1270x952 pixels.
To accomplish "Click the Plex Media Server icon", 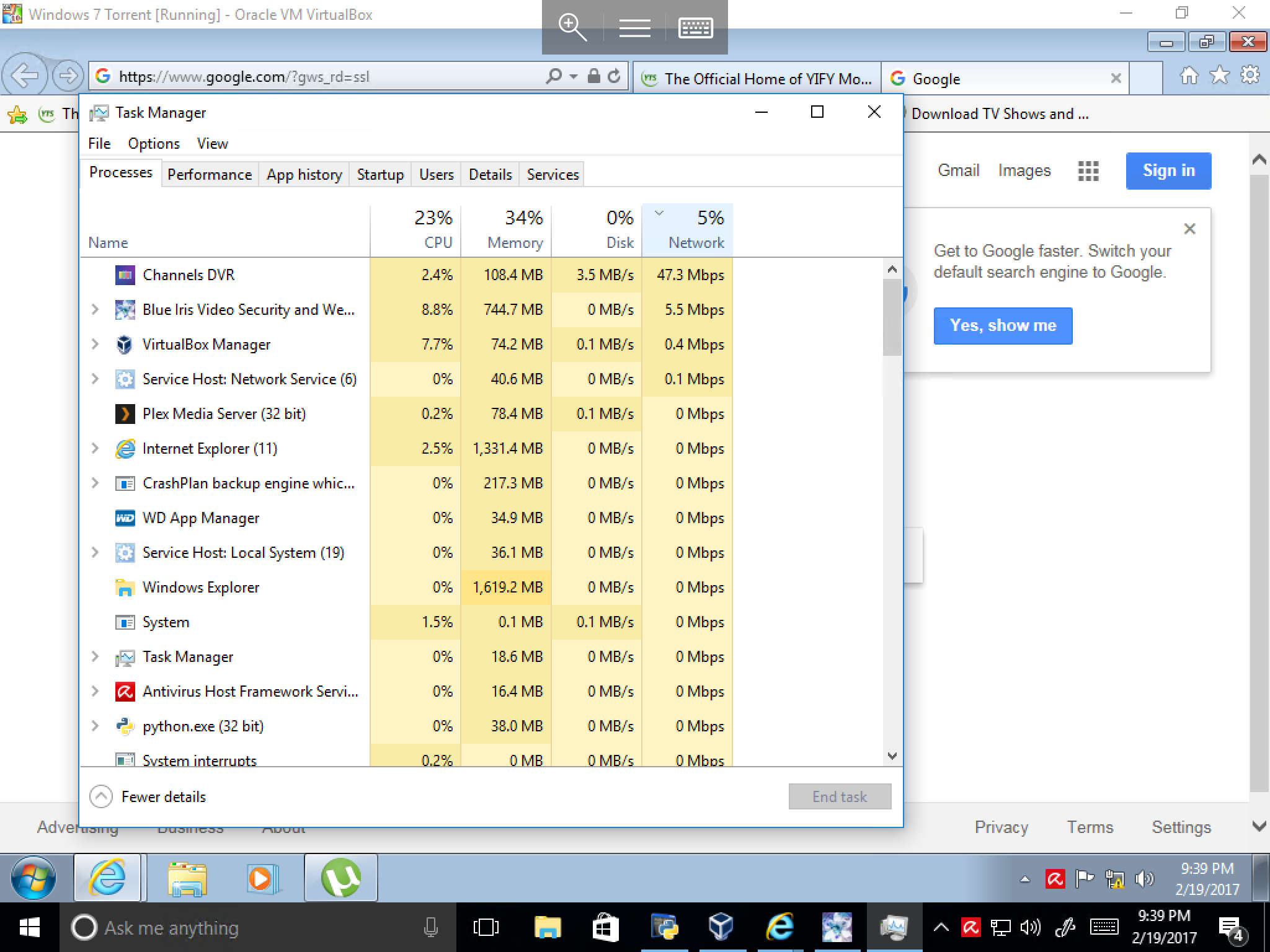I will pyautogui.click(x=125, y=413).
